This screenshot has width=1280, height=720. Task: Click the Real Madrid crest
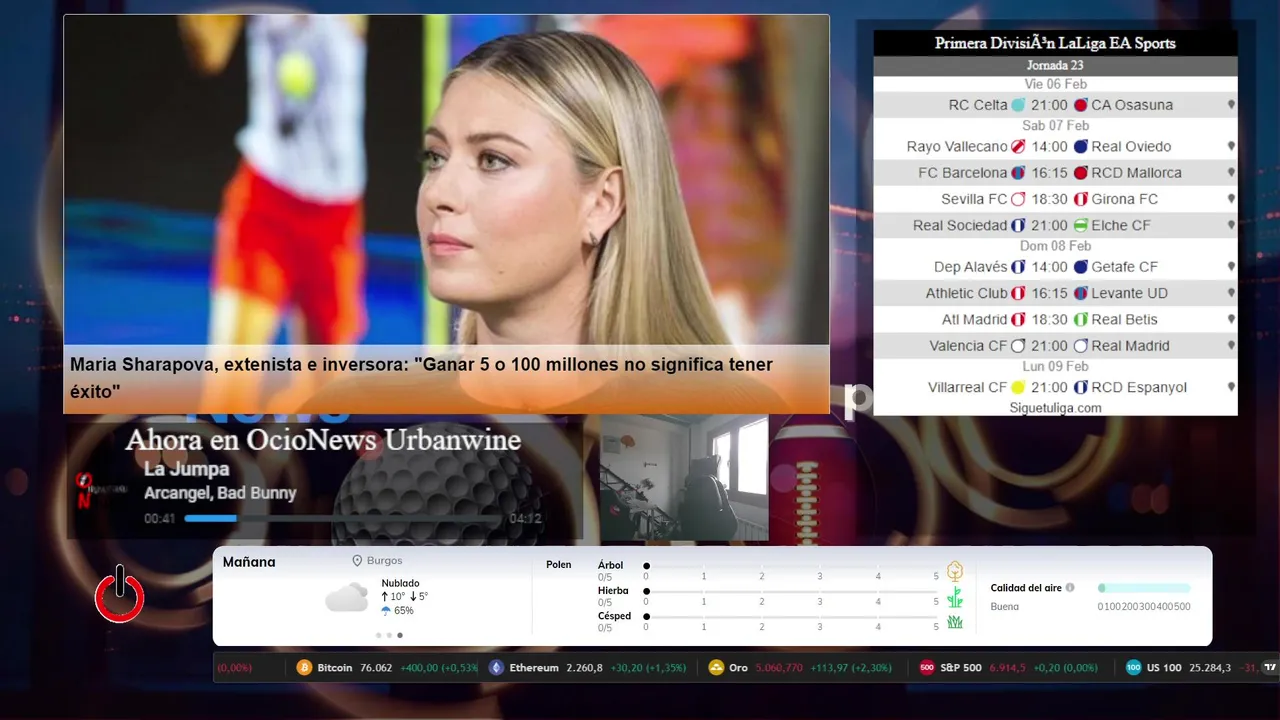tap(1080, 346)
